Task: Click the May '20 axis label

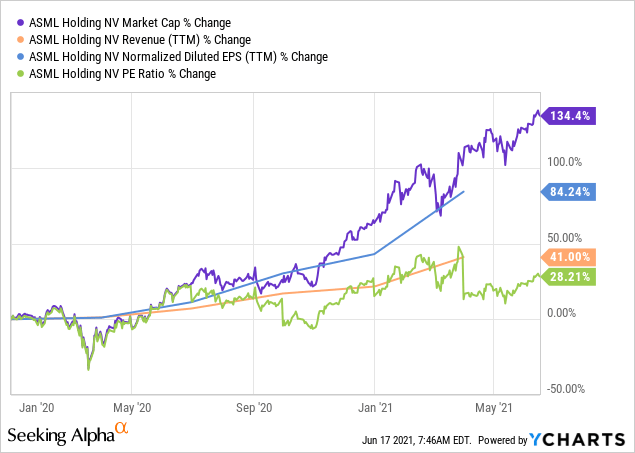Action: (x=132, y=408)
